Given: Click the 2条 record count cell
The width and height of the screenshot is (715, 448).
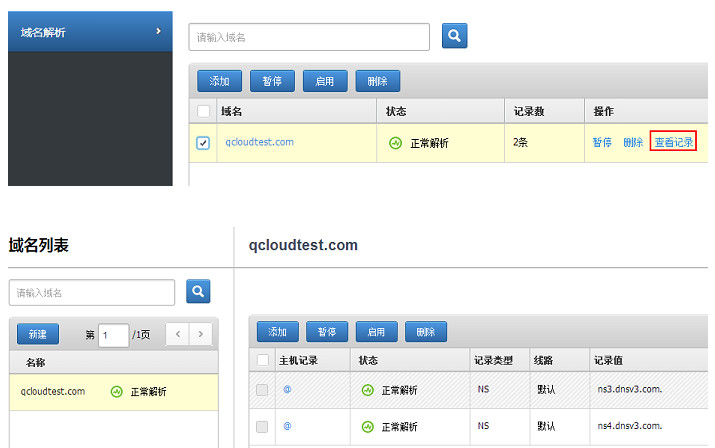Looking at the screenshot, I should click(520, 142).
